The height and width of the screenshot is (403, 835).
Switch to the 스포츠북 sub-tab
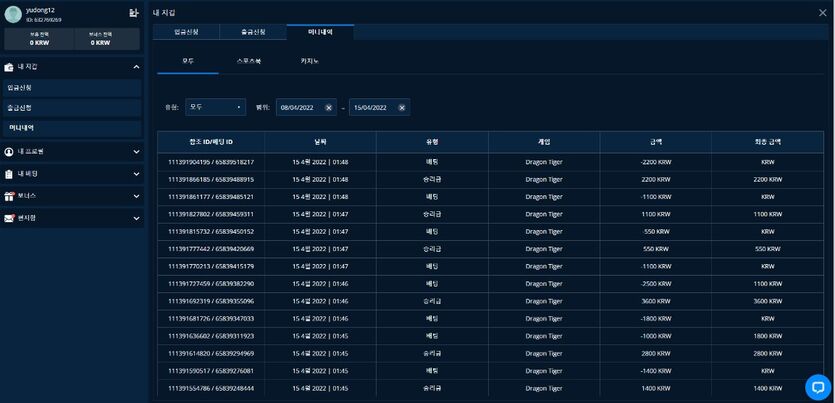pyautogui.click(x=249, y=61)
